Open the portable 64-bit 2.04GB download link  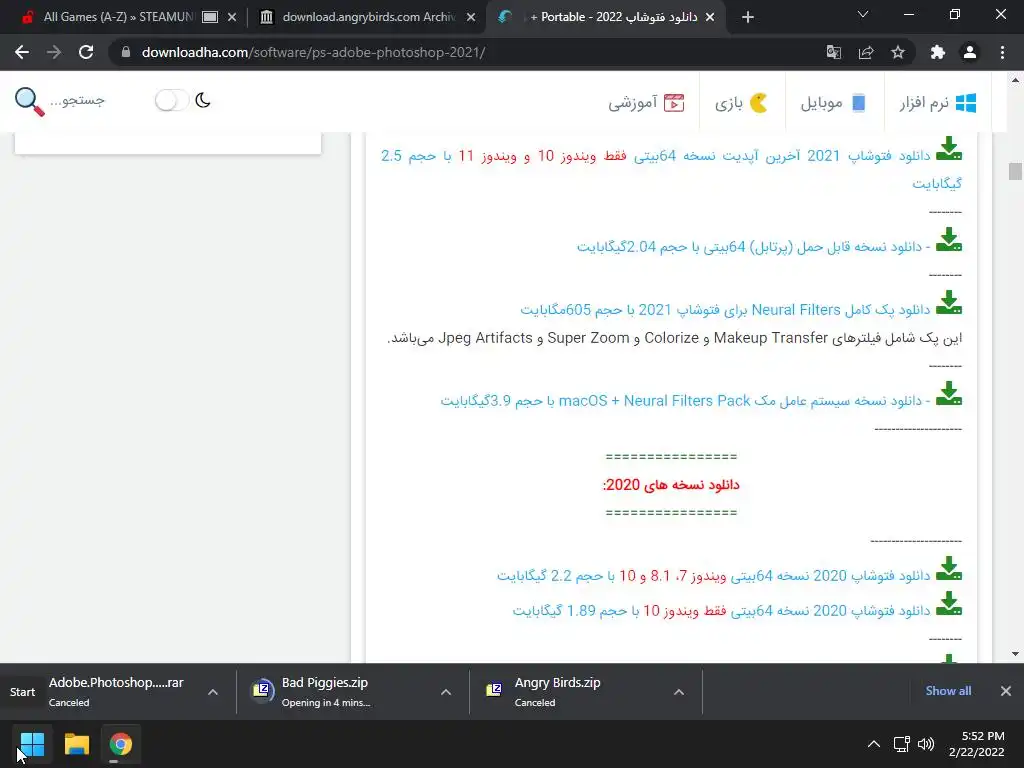(753, 247)
